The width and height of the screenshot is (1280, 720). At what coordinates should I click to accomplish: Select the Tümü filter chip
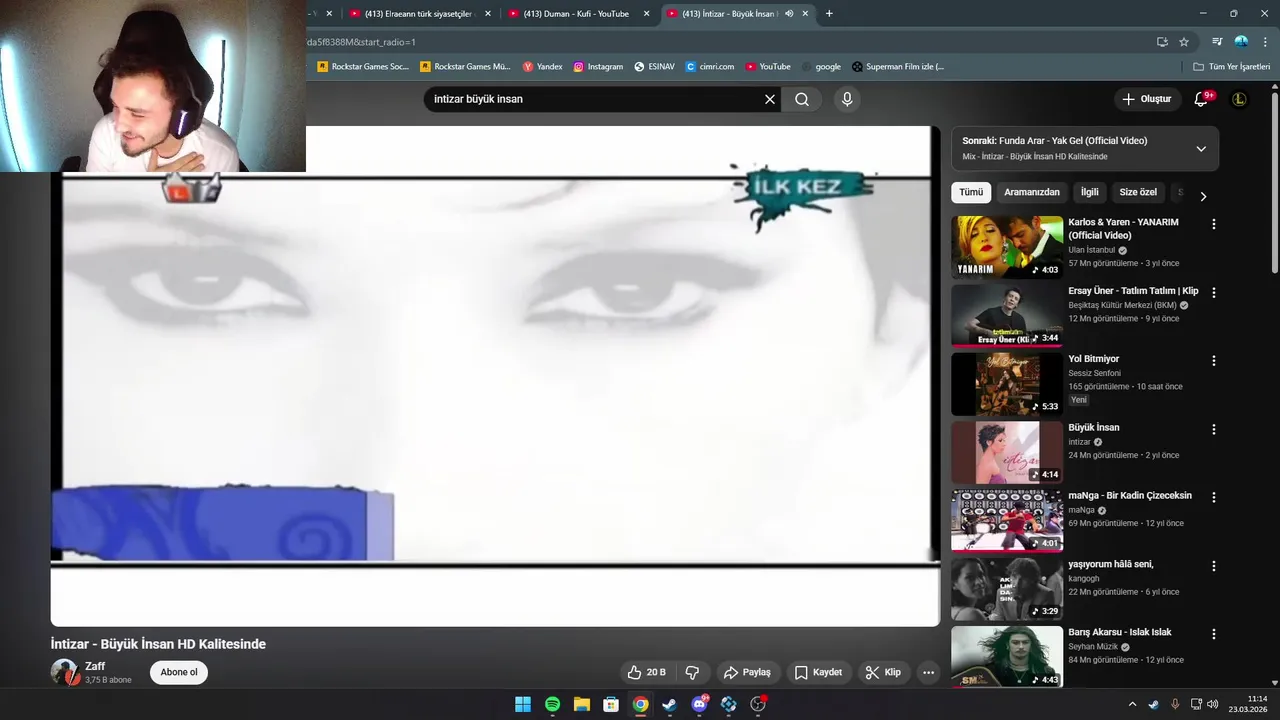(x=971, y=192)
